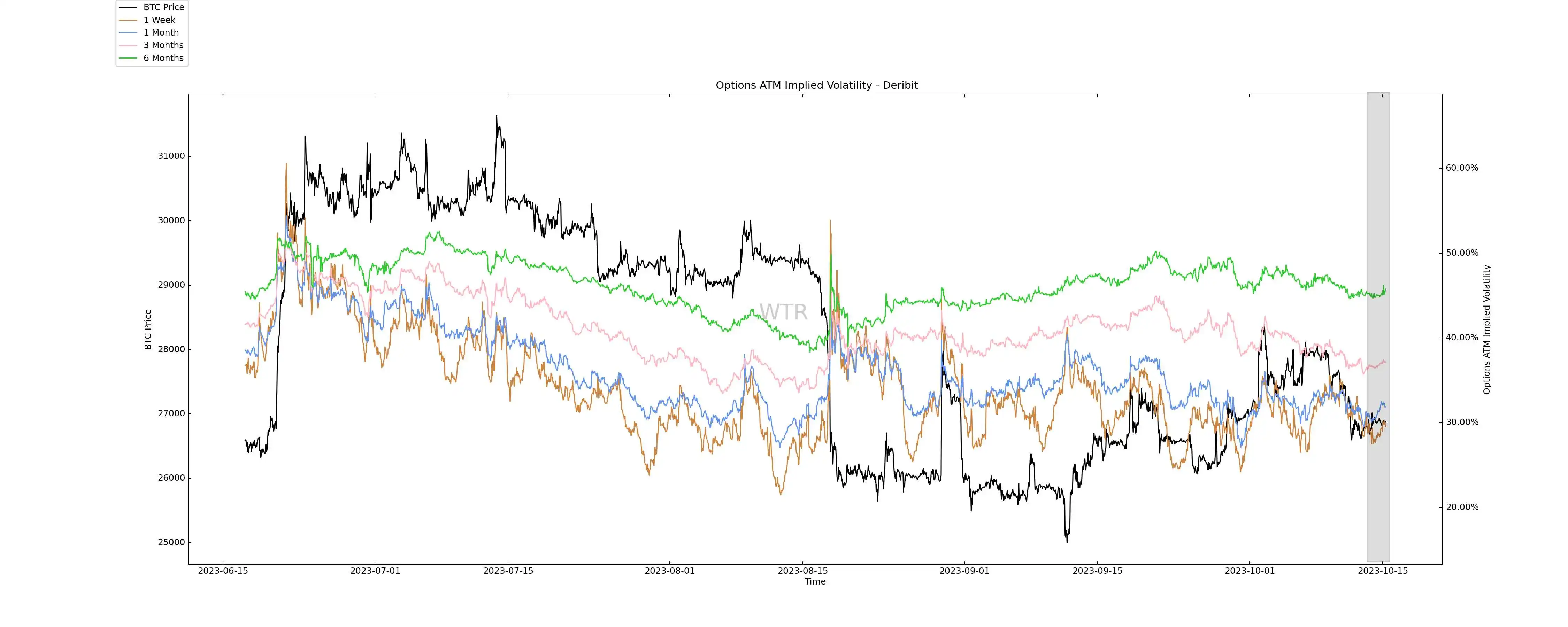Click the green 6 Months legend line swatch
This screenshot has height=627, width=1568.
pyautogui.click(x=128, y=58)
